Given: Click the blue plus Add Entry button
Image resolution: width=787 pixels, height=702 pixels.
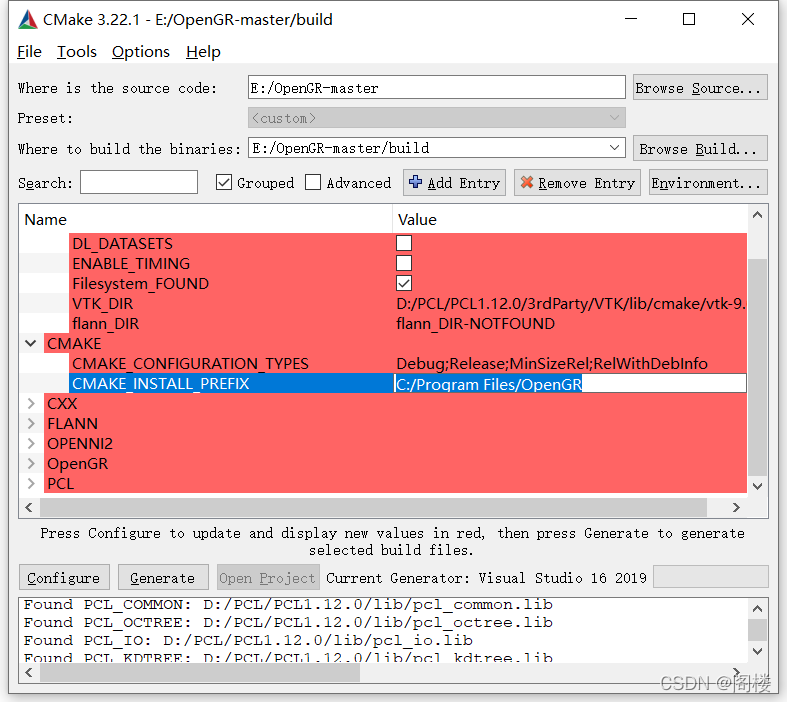Looking at the screenshot, I should click(454, 183).
